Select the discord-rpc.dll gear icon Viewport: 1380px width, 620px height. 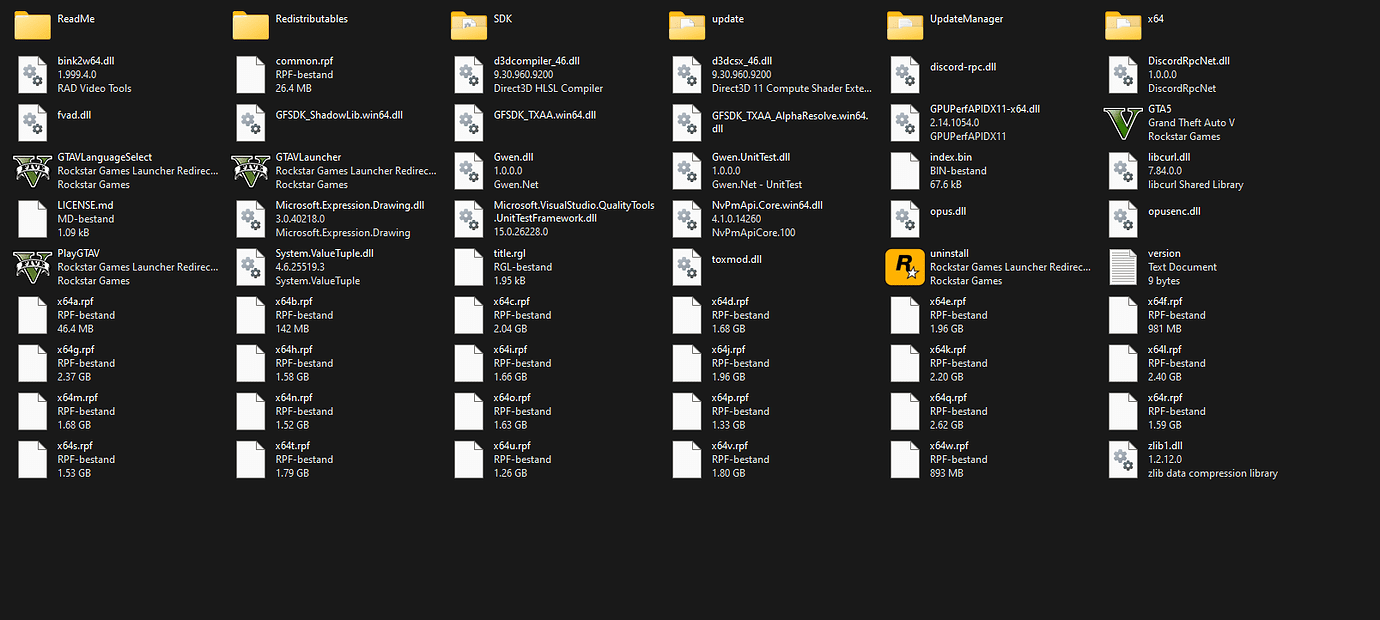pos(905,74)
